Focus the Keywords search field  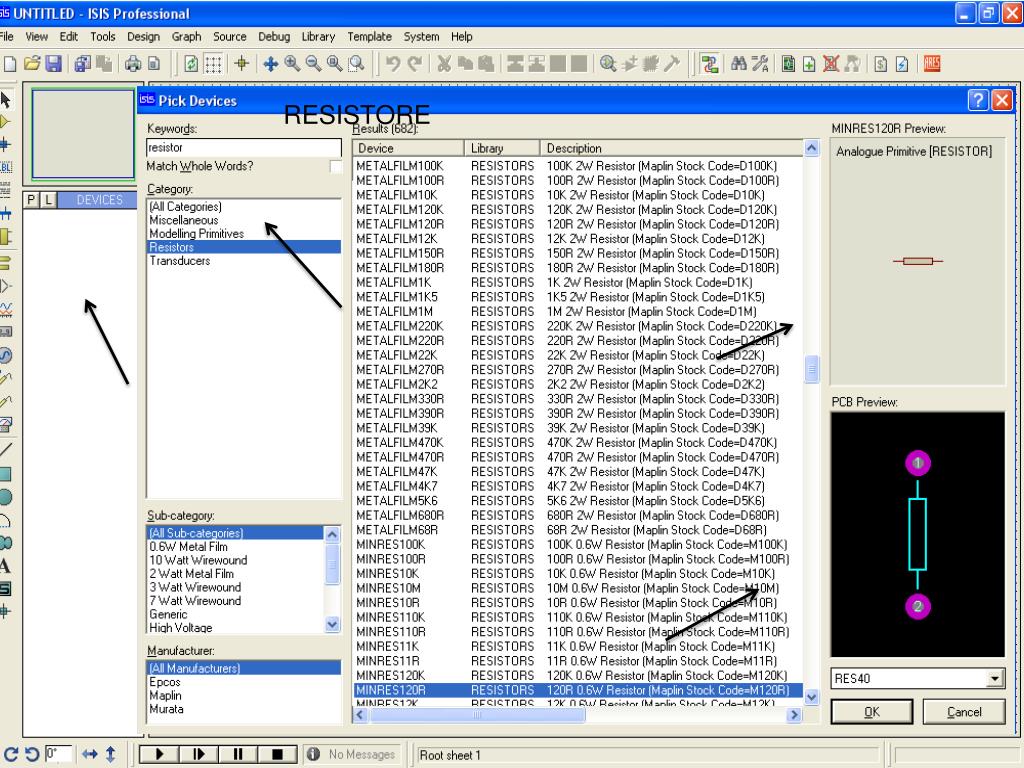pos(244,148)
